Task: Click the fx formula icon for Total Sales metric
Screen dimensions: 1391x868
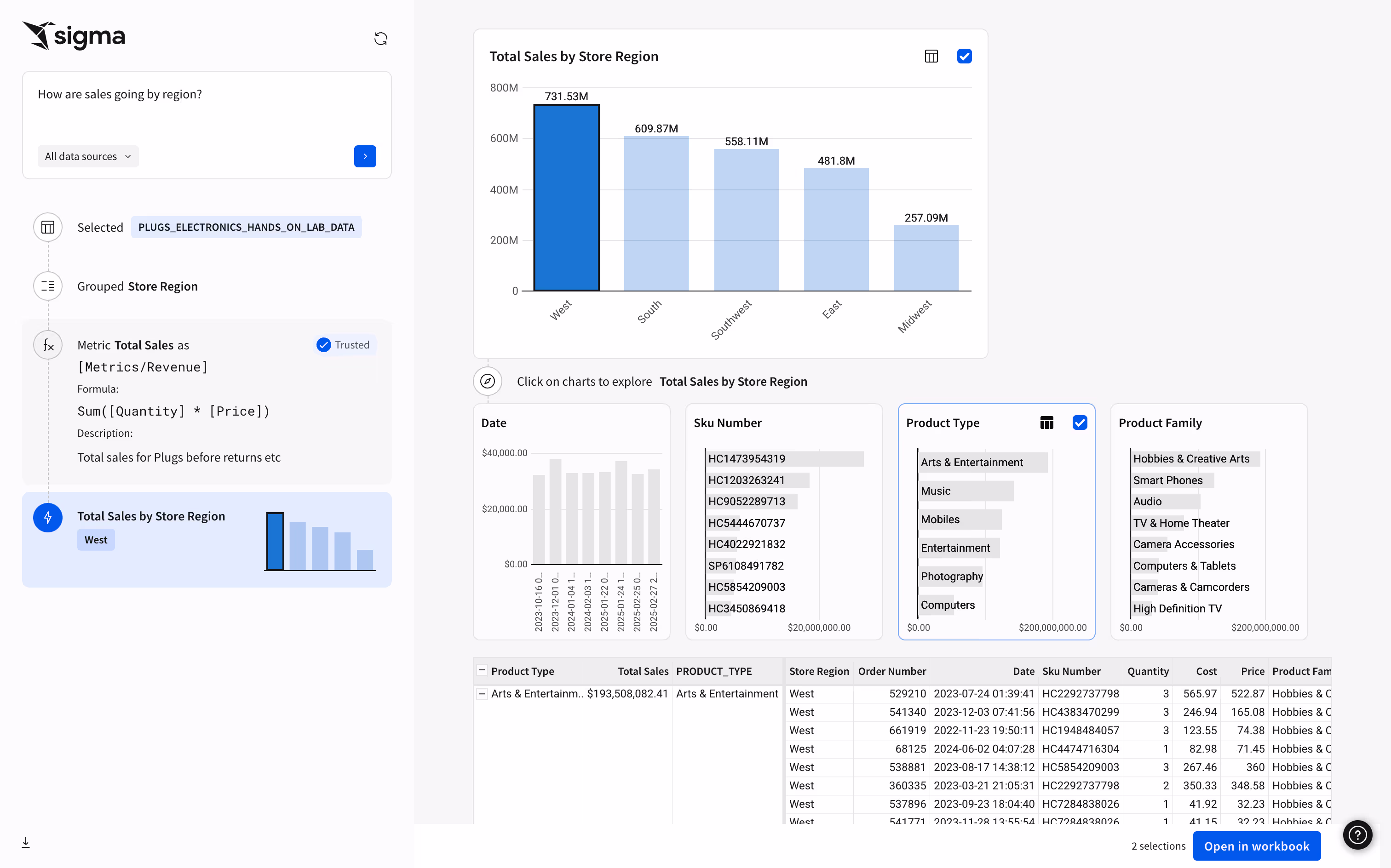Action: tap(48, 345)
